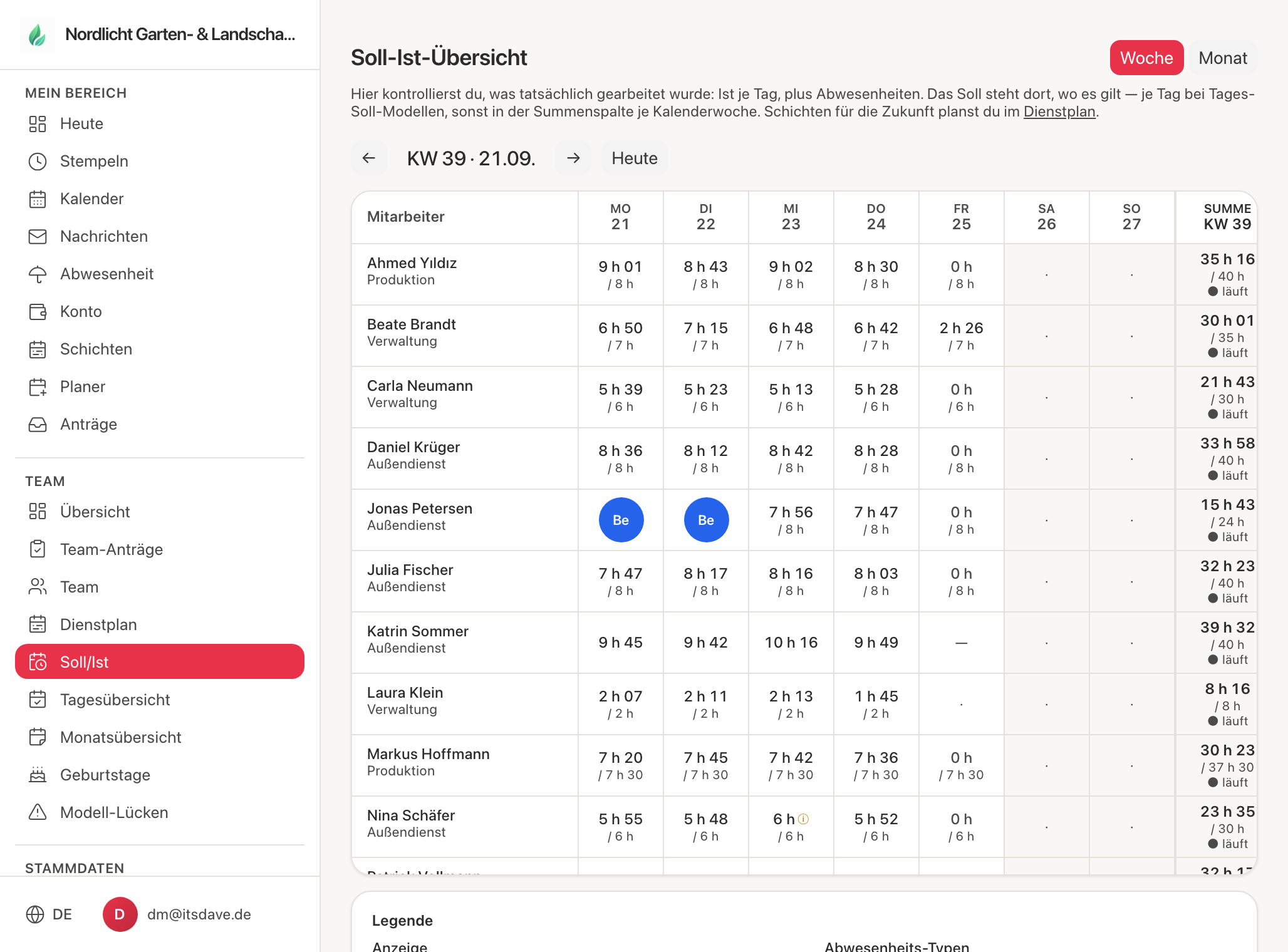Open user avatar D

pyautogui.click(x=120, y=914)
